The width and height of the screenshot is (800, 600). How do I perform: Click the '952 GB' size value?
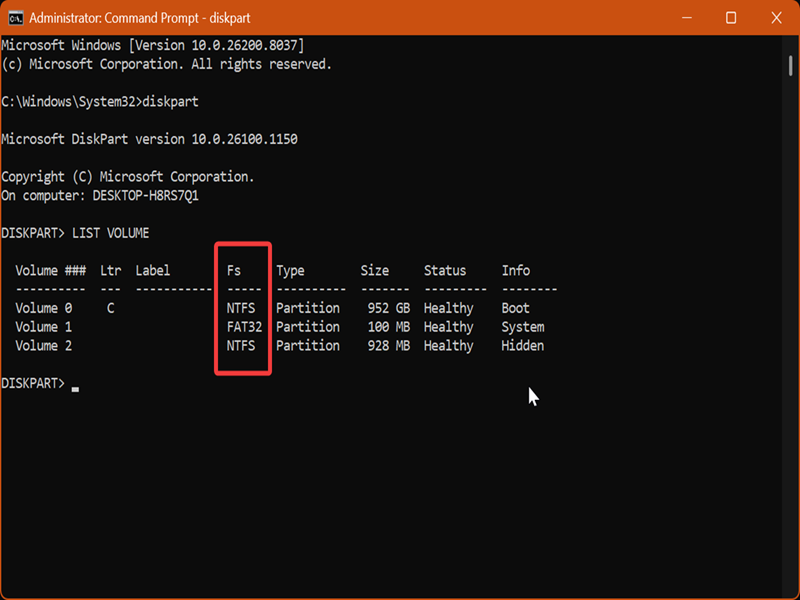pyautogui.click(x=389, y=308)
